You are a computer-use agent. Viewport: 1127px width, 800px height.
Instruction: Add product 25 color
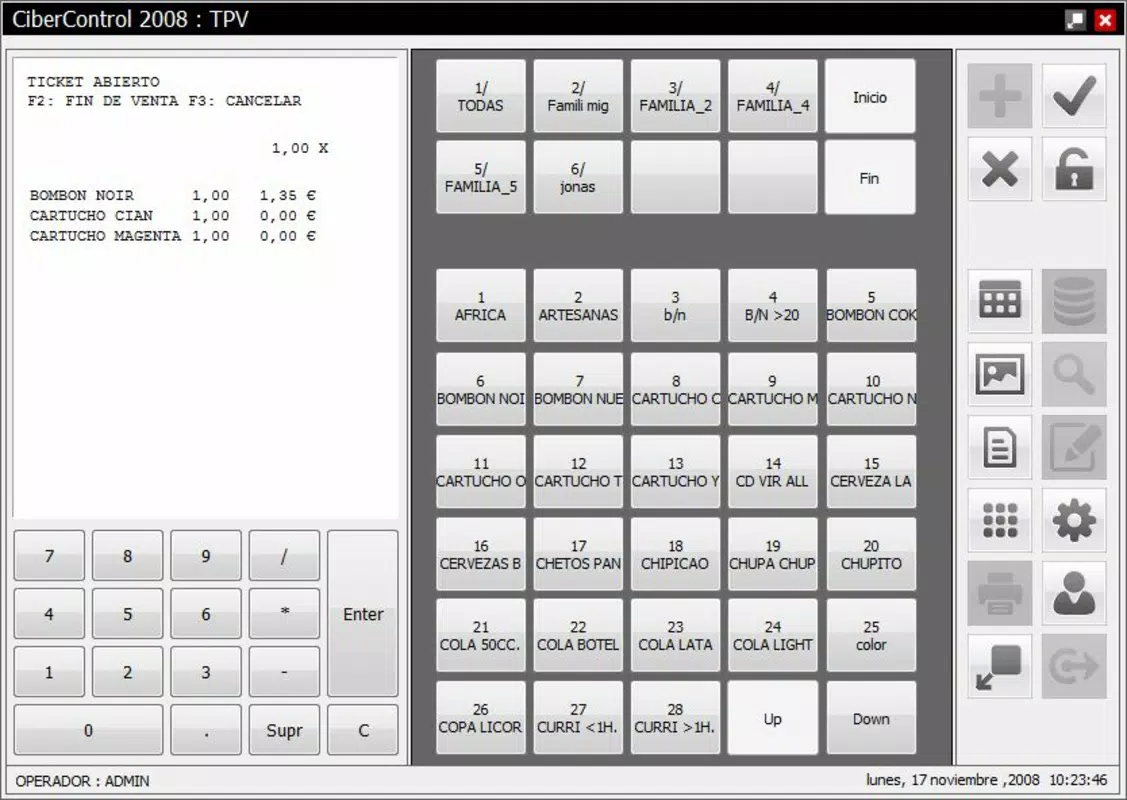(871, 635)
